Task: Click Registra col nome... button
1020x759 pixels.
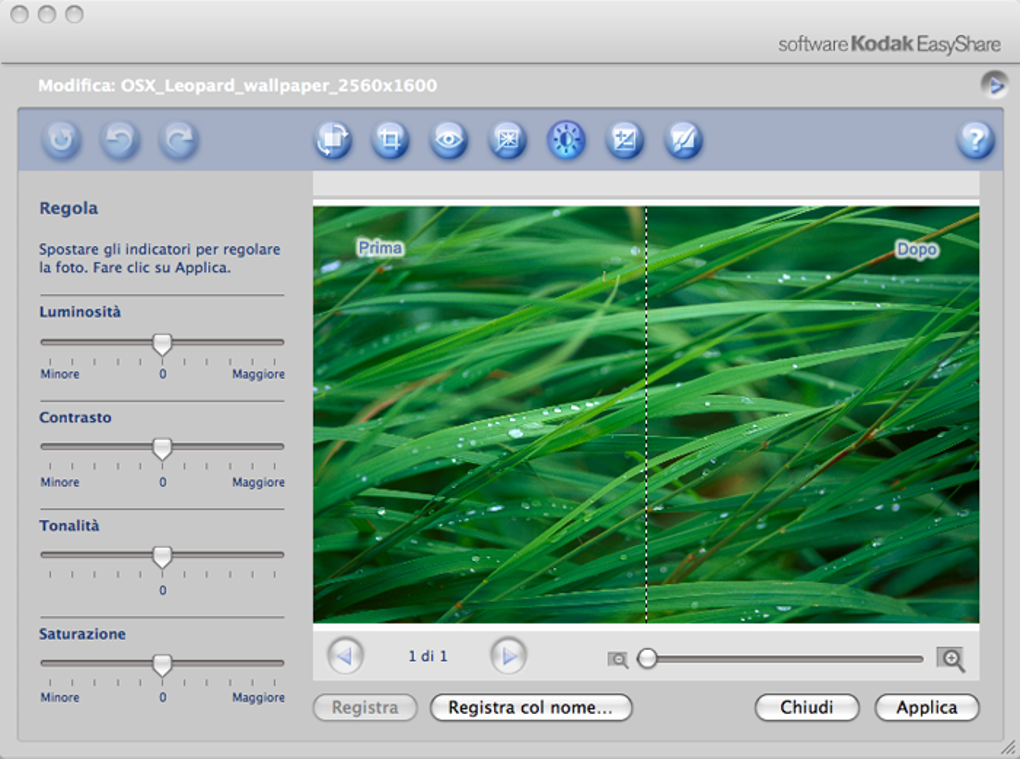Action: tap(531, 707)
